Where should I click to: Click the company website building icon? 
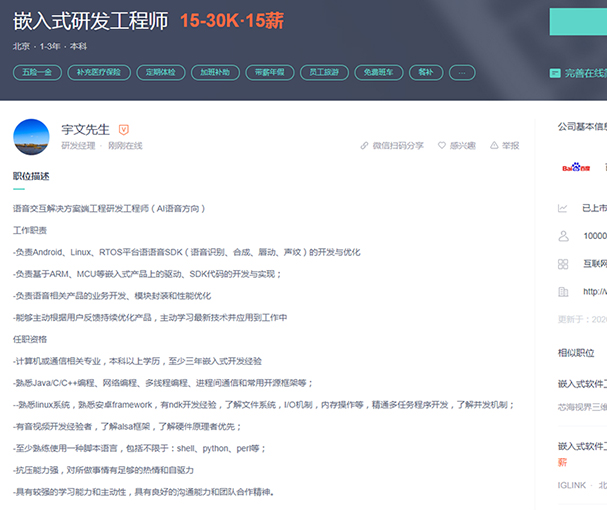(x=563, y=292)
